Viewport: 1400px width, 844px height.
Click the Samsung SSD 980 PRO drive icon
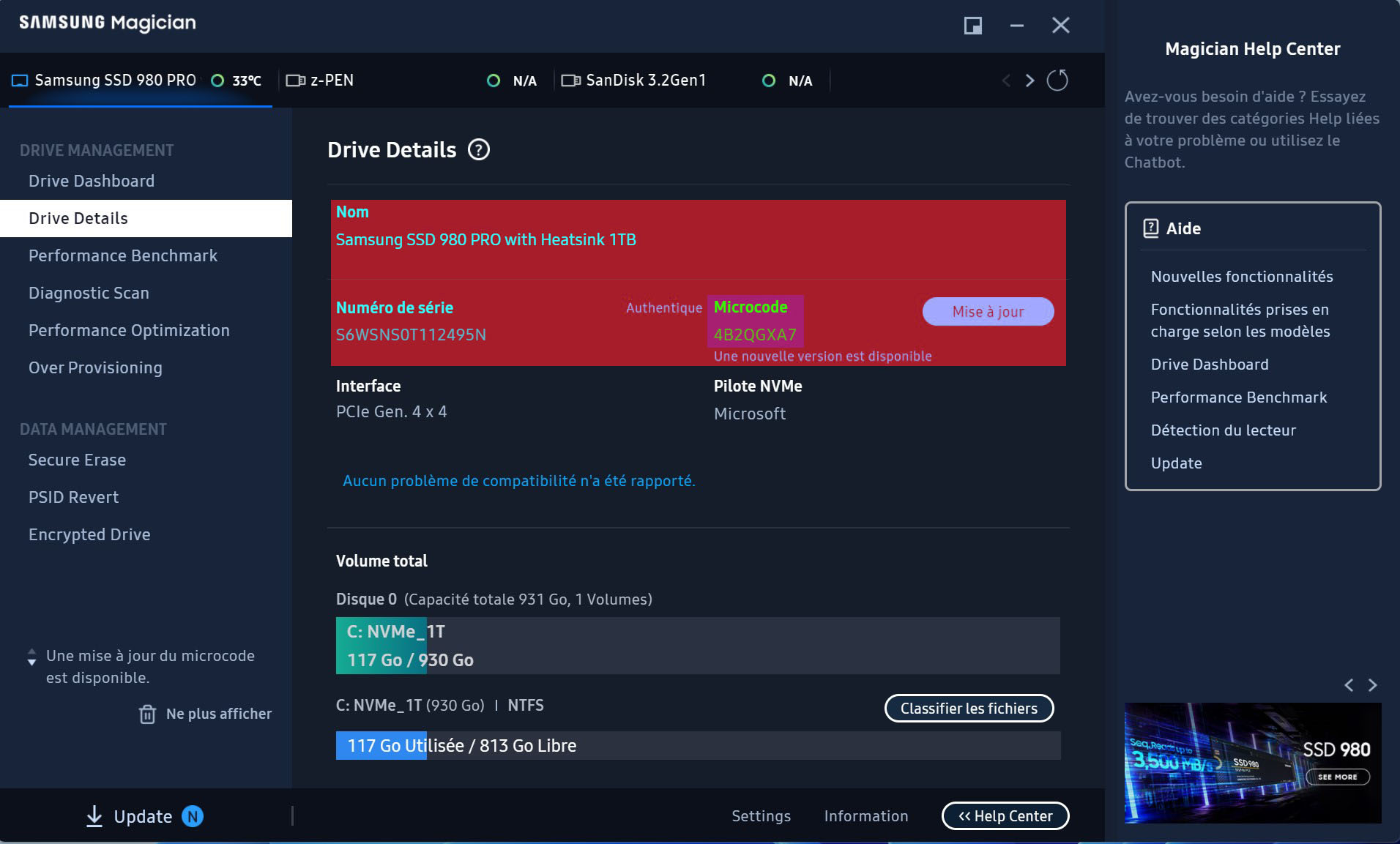click(20, 81)
